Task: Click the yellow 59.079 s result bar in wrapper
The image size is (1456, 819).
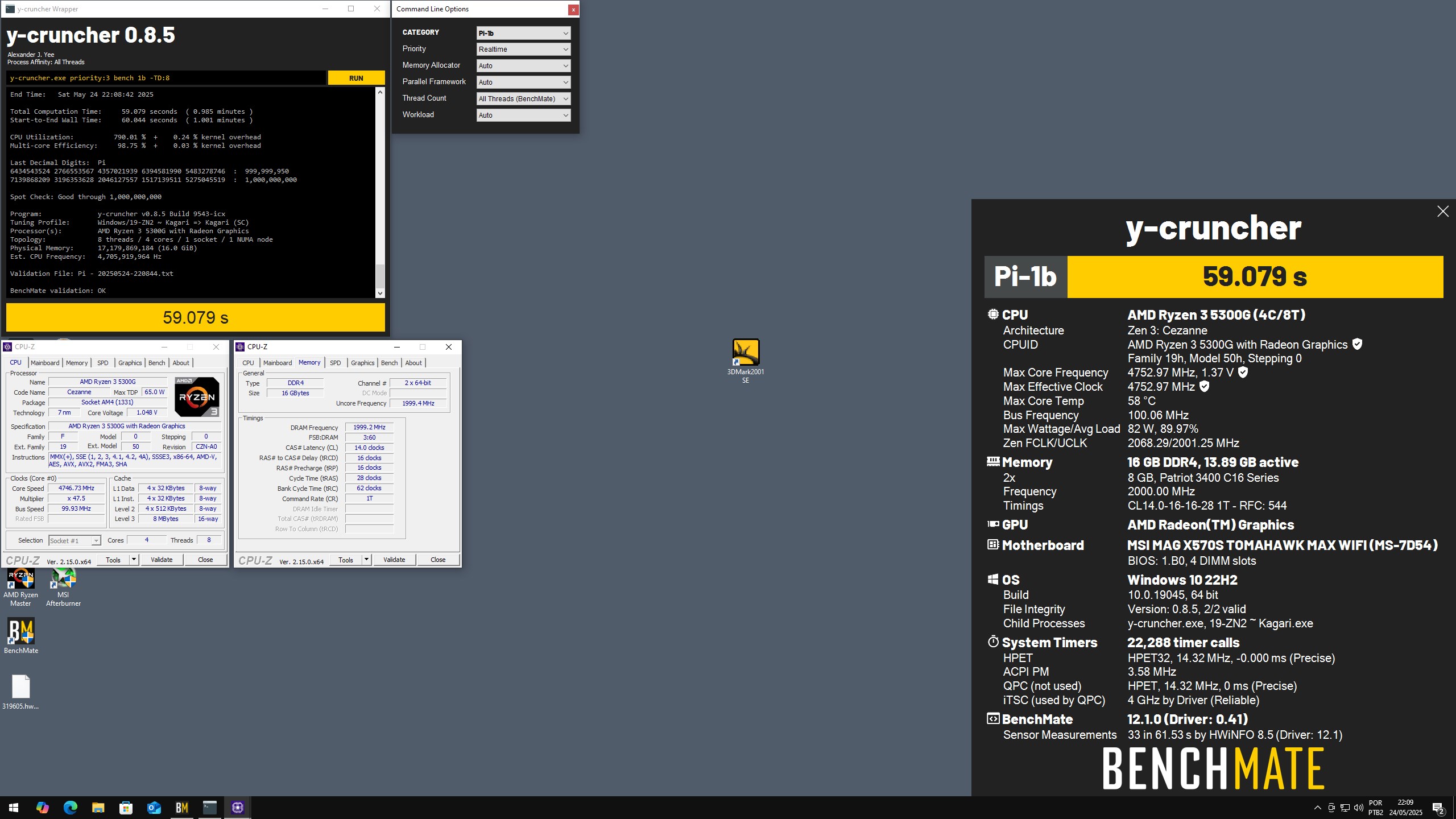Action: click(x=196, y=317)
